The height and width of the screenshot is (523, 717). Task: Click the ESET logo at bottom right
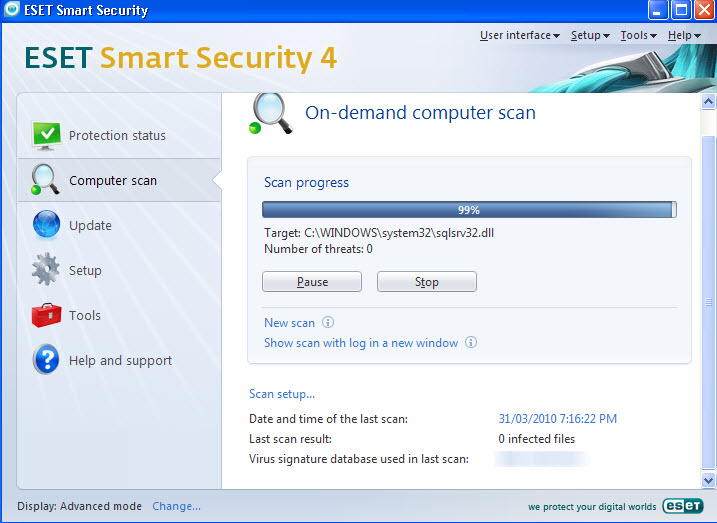(683, 506)
